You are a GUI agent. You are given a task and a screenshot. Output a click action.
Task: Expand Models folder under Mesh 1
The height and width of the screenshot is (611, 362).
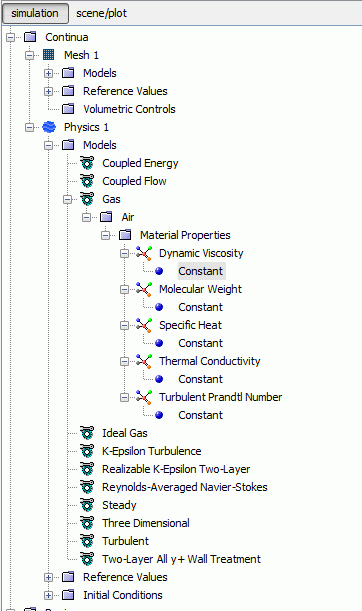[x=48, y=73]
